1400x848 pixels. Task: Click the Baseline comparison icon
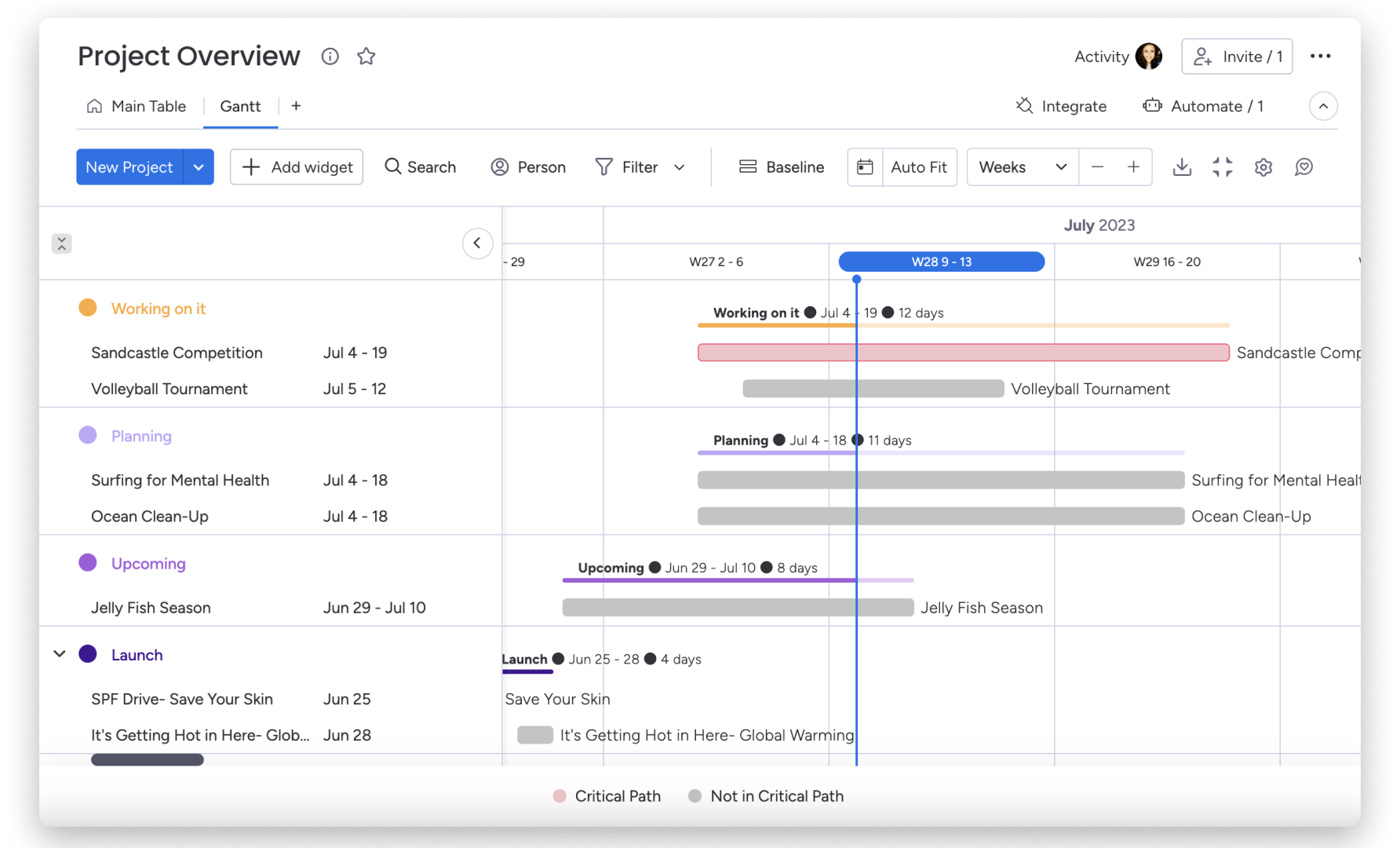748,166
